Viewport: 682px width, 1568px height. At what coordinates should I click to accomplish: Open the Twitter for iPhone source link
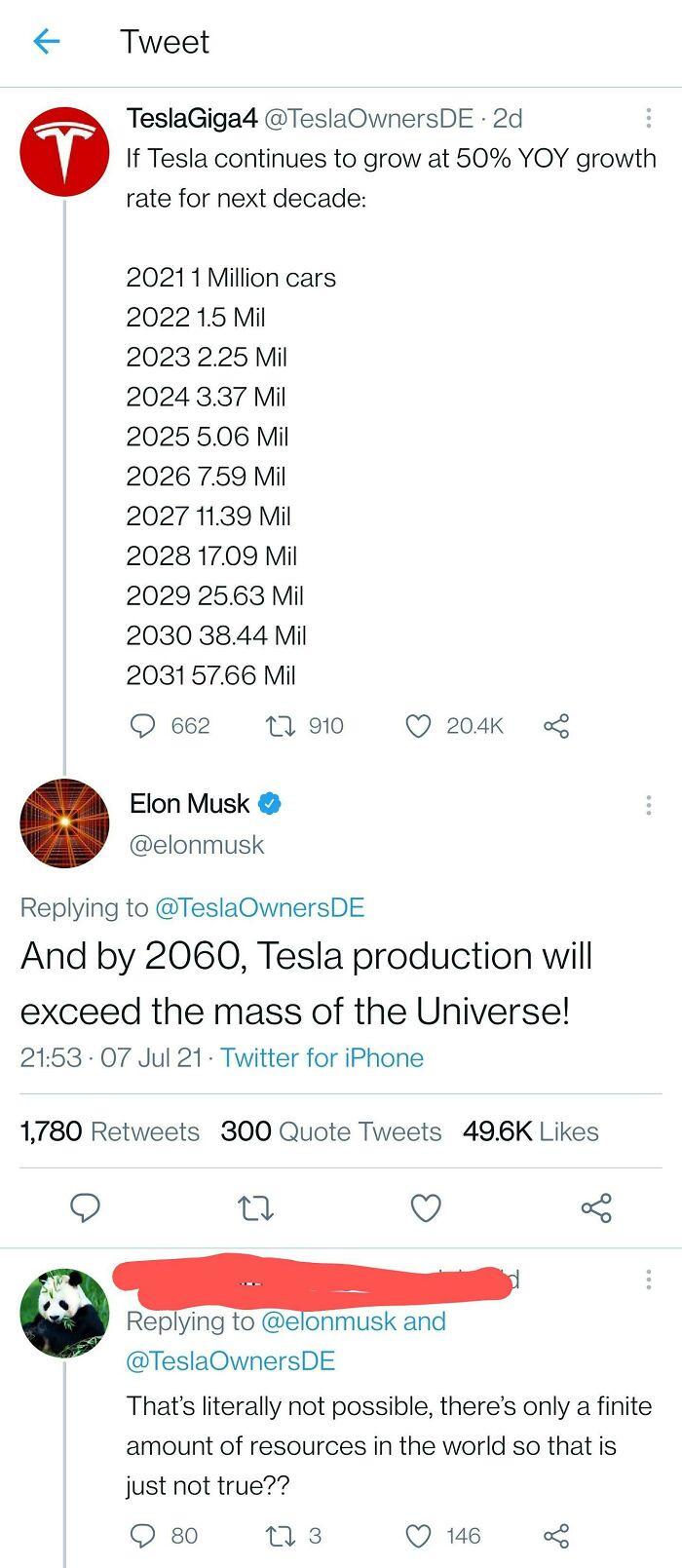322,1057
